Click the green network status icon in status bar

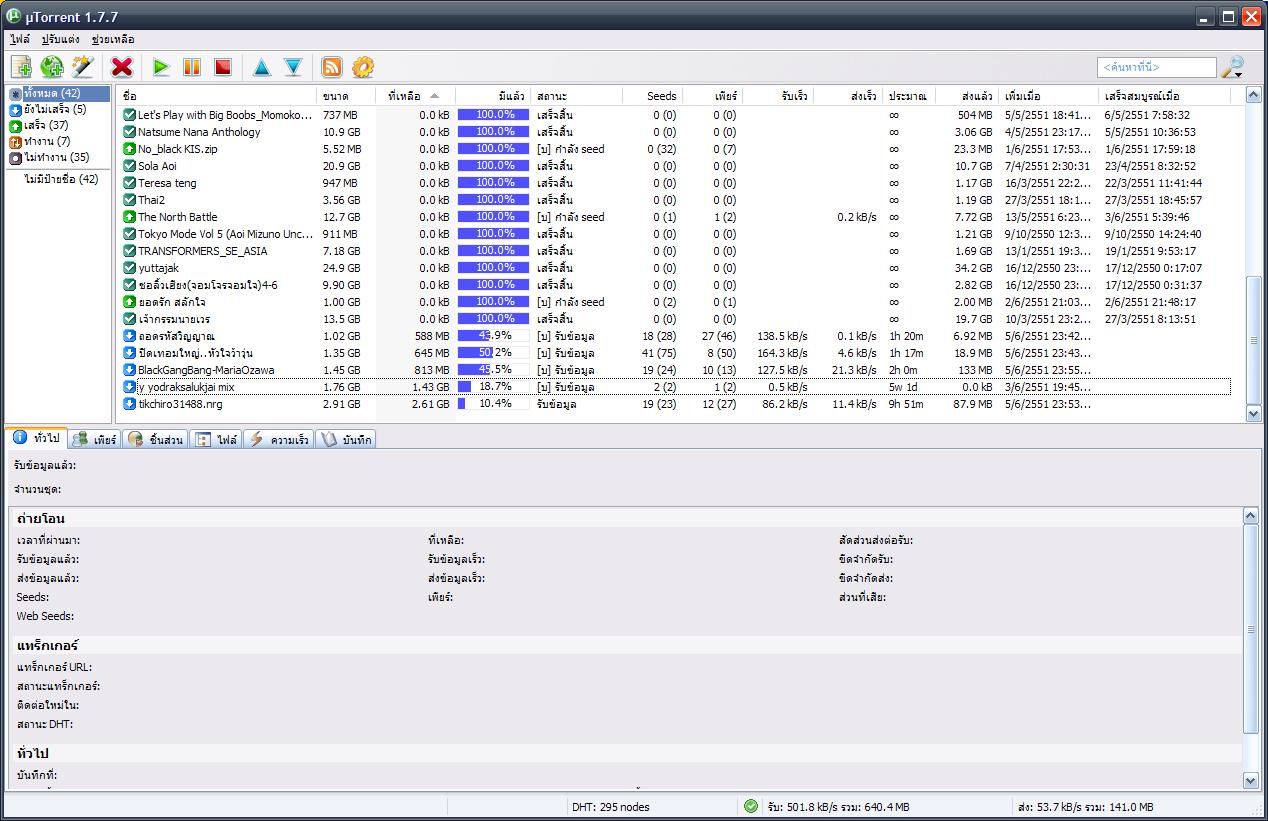751,806
